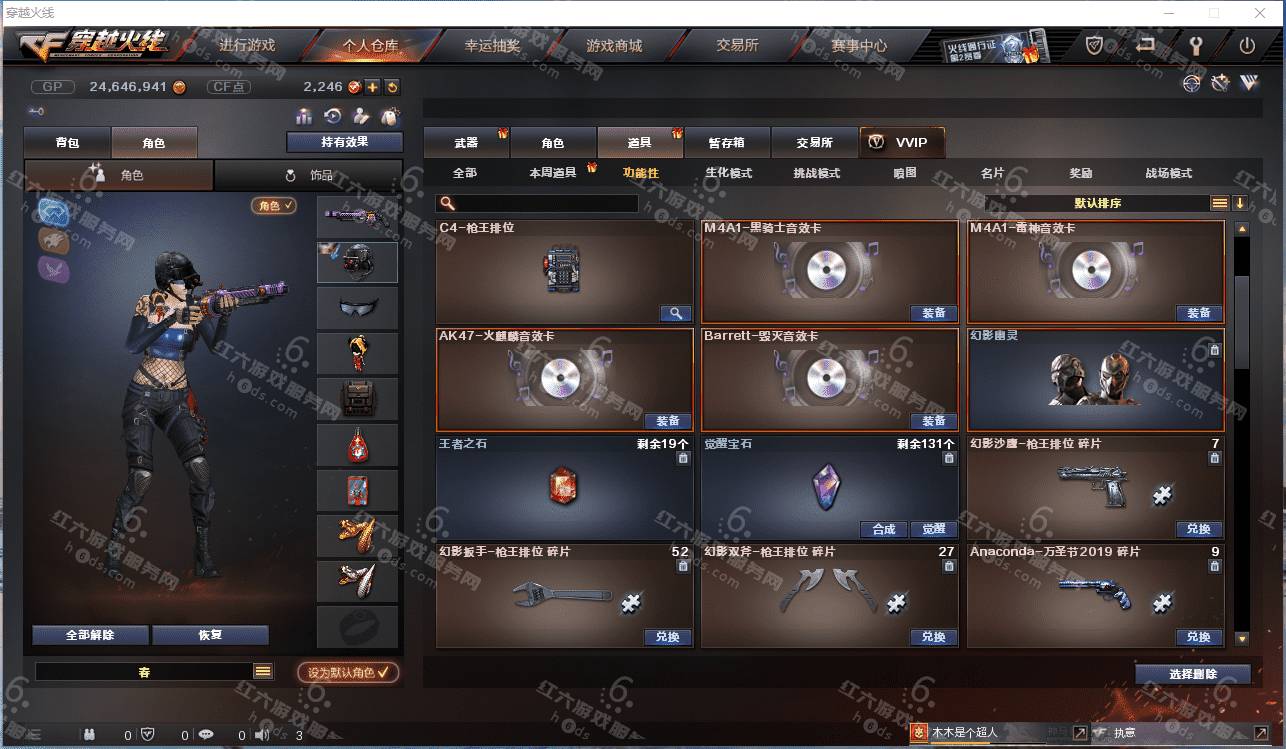The height and width of the screenshot is (749, 1286).
Task: Click the 选择删除 button
Action: click(1193, 674)
